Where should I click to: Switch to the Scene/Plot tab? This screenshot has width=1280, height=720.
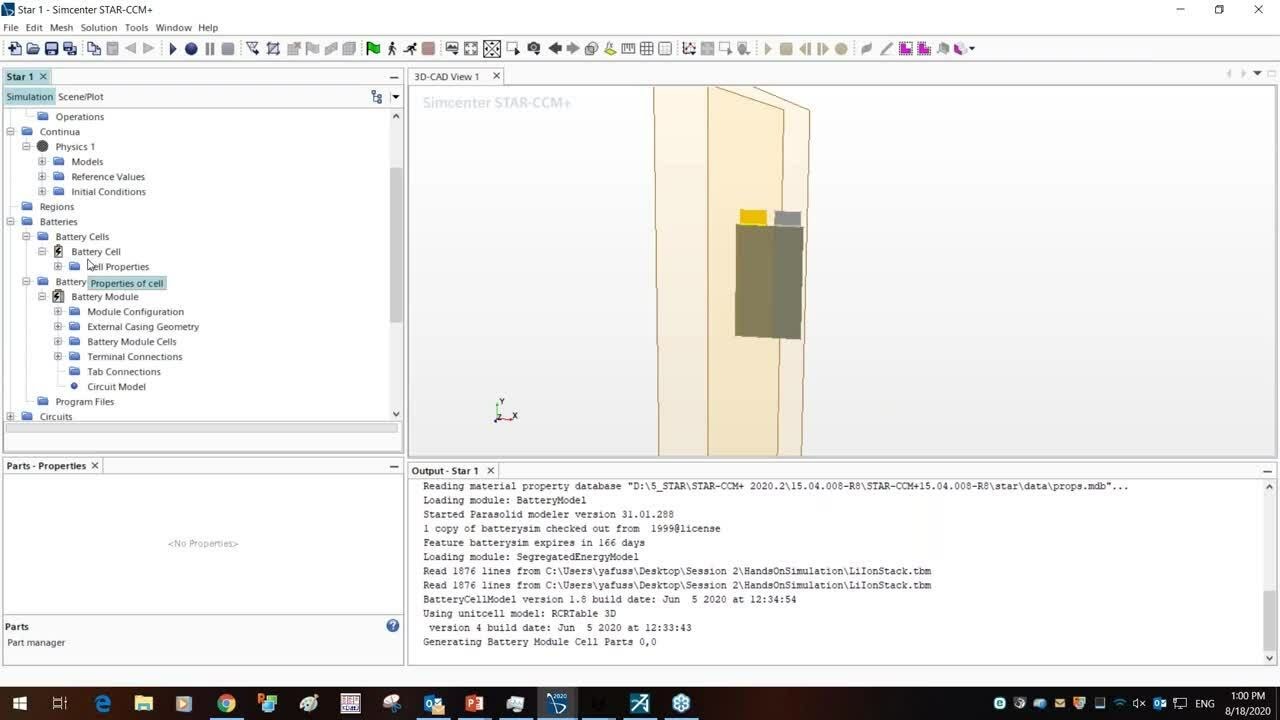click(81, 97)
